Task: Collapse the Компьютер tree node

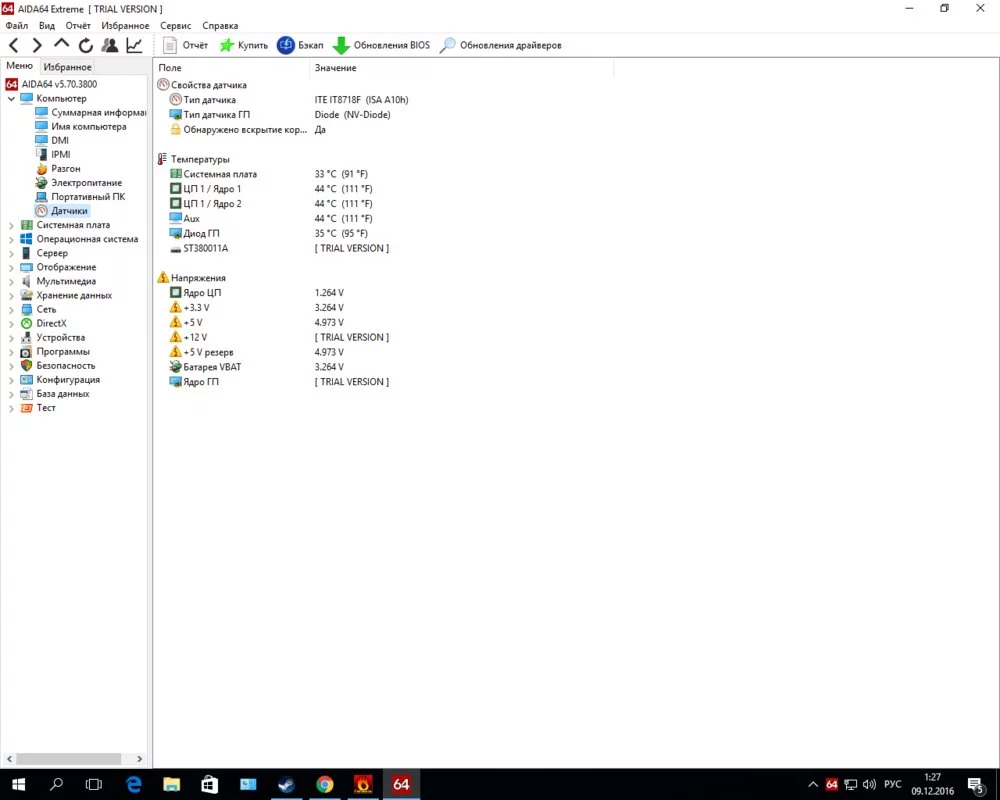Action: (x=11, y=99)
